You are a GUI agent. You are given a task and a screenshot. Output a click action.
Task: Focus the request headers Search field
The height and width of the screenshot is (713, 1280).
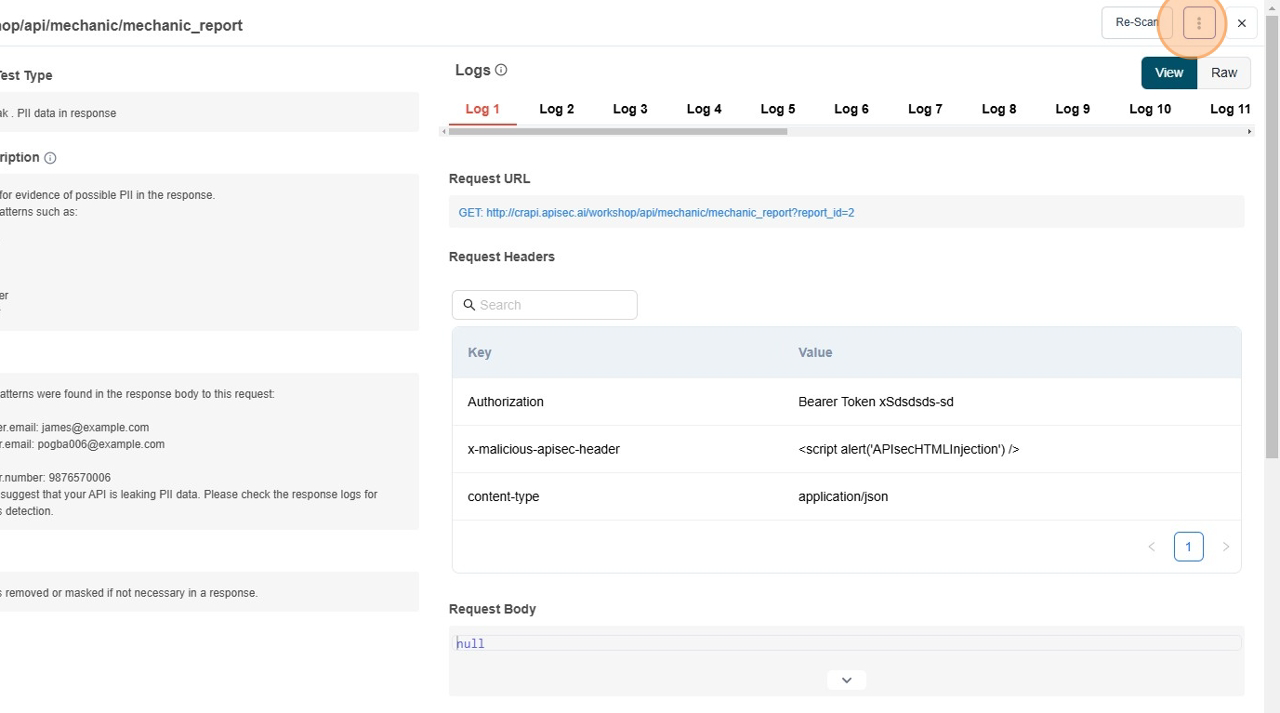click(x=555, y=305)
